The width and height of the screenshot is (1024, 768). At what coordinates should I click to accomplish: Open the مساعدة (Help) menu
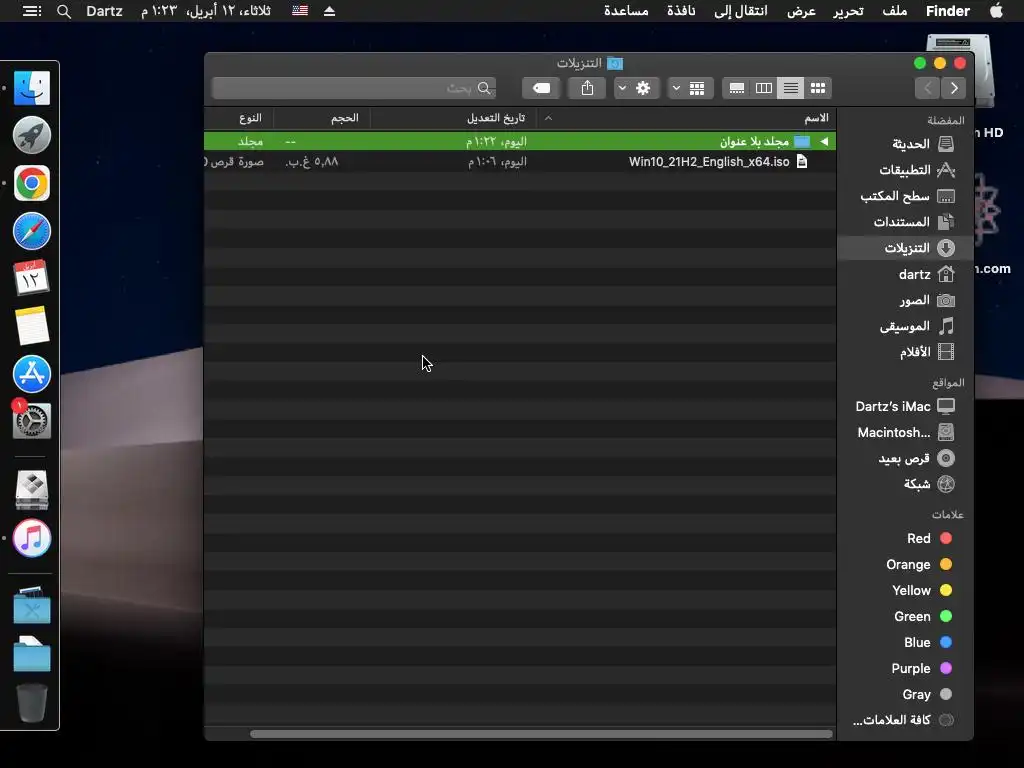pos(626,10)
